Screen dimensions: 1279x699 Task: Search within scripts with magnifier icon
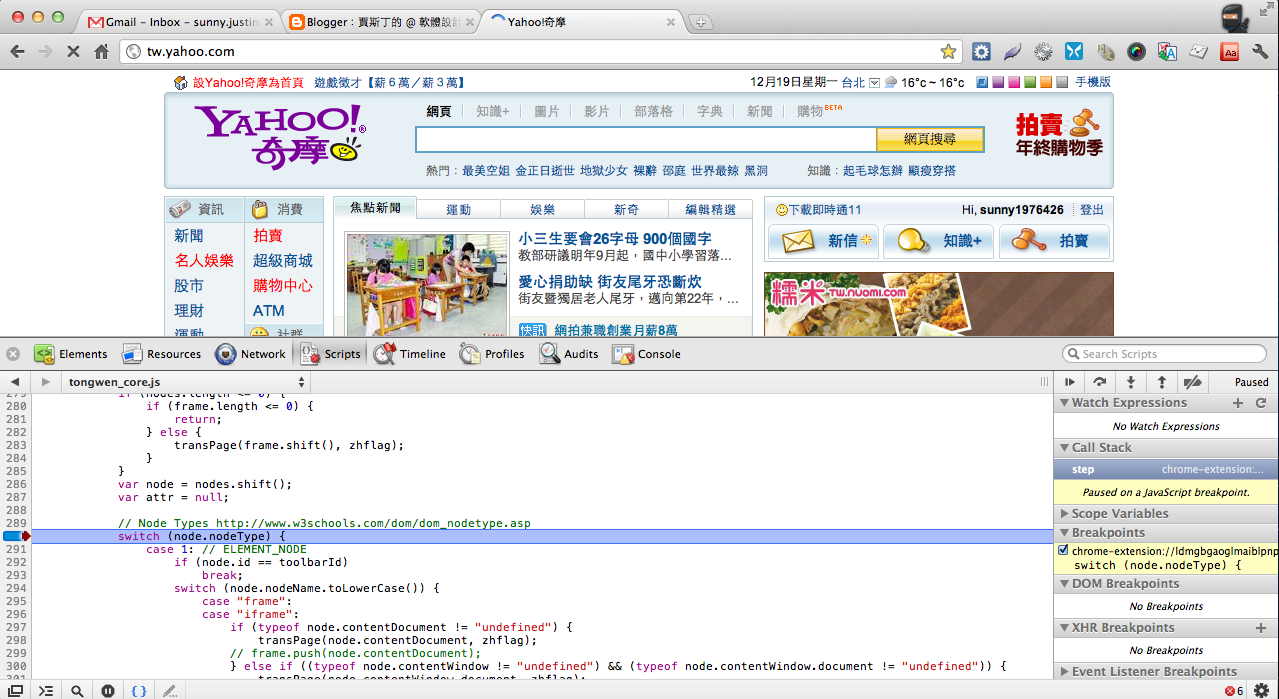(x=77, y=690)
